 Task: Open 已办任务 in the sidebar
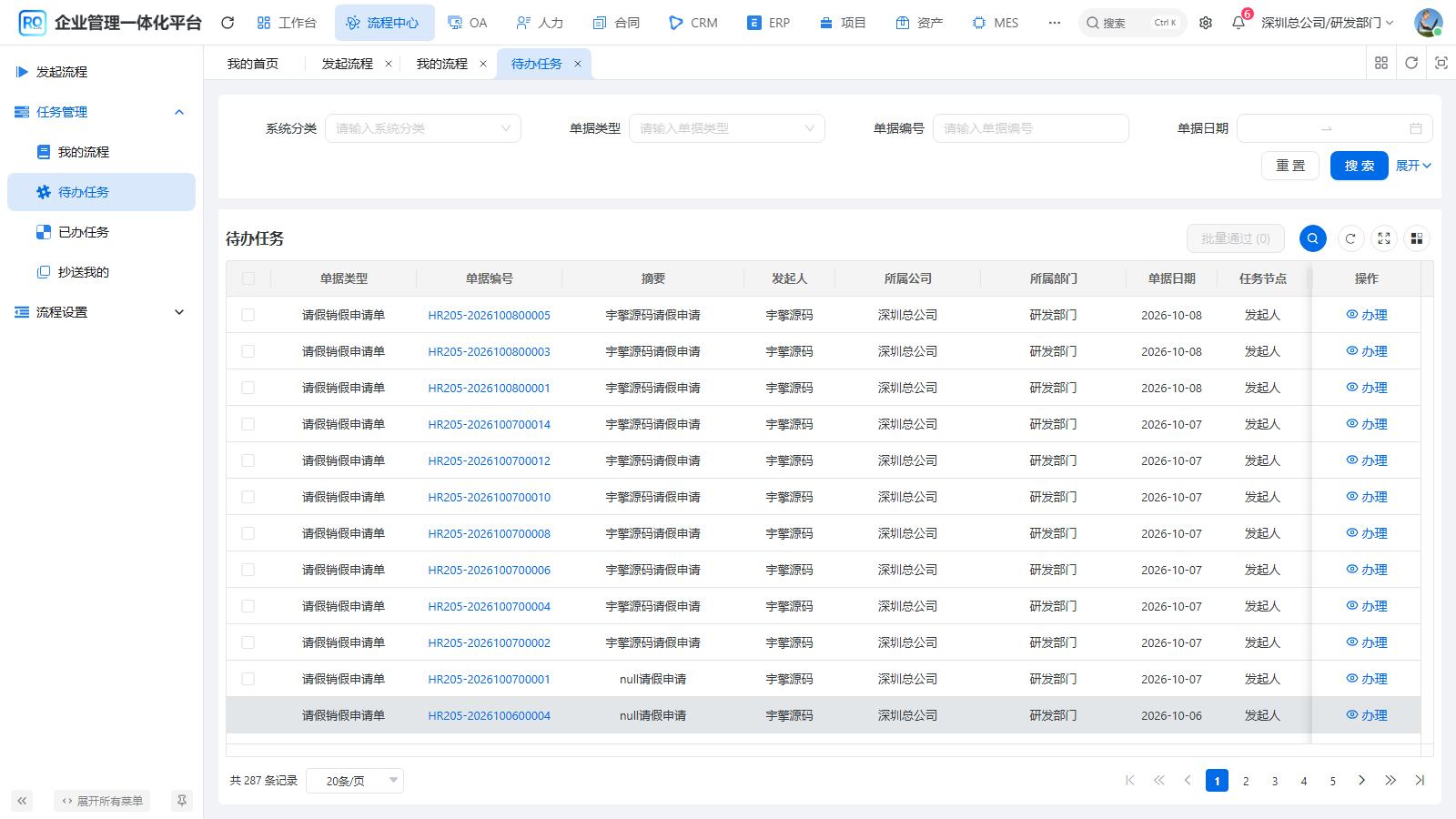click(x=101, y=232)
